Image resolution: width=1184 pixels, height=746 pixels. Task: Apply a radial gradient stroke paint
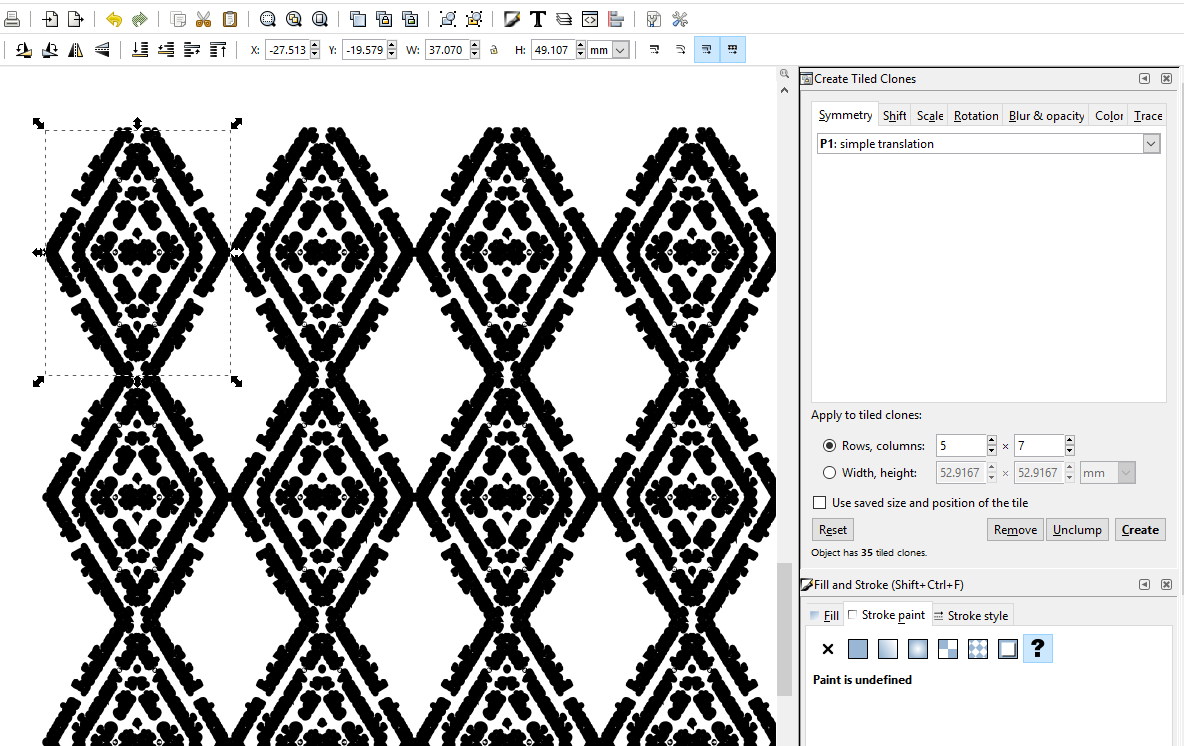click(917, 649)
